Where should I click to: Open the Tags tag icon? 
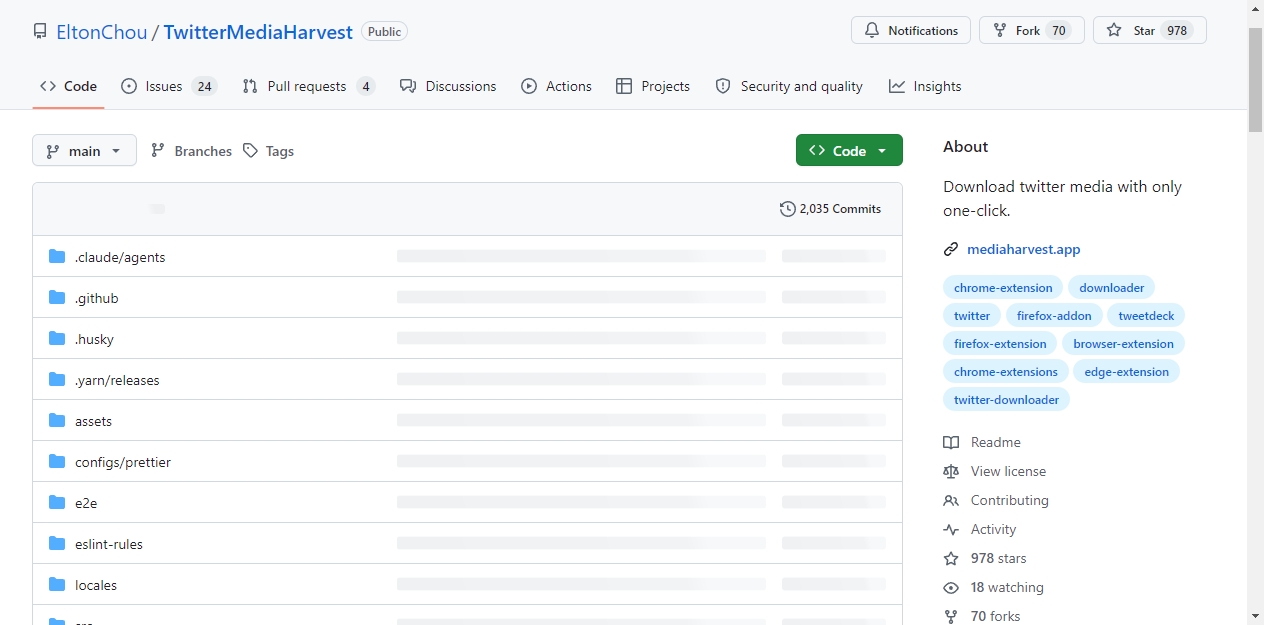coord(251,151)
